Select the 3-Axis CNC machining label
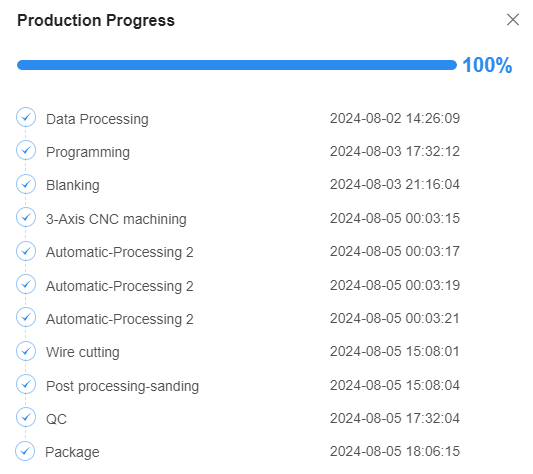533x474 pixels. click(x=116, y=219)
